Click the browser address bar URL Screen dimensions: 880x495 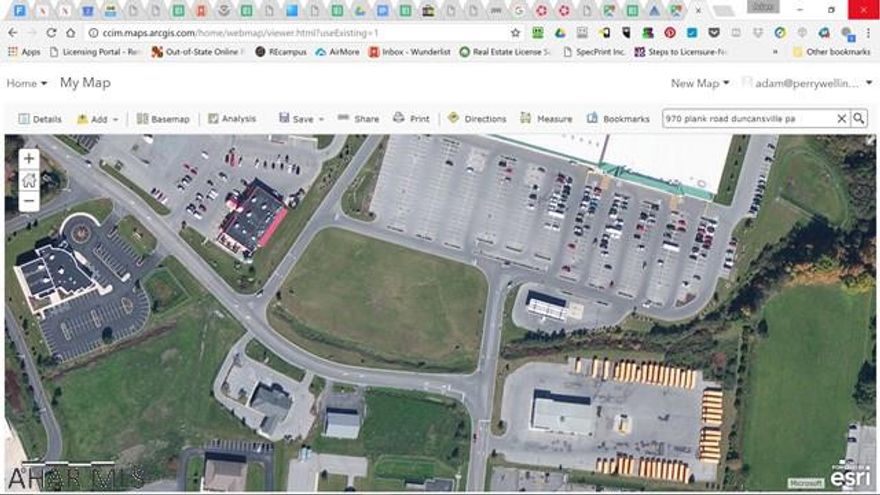(240, 33)
